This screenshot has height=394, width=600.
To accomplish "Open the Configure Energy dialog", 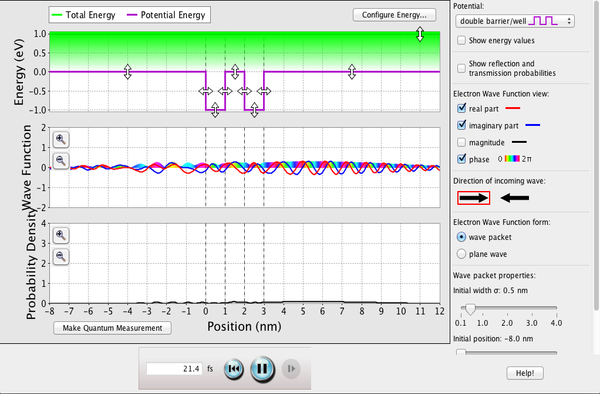I will pos(394,15).
